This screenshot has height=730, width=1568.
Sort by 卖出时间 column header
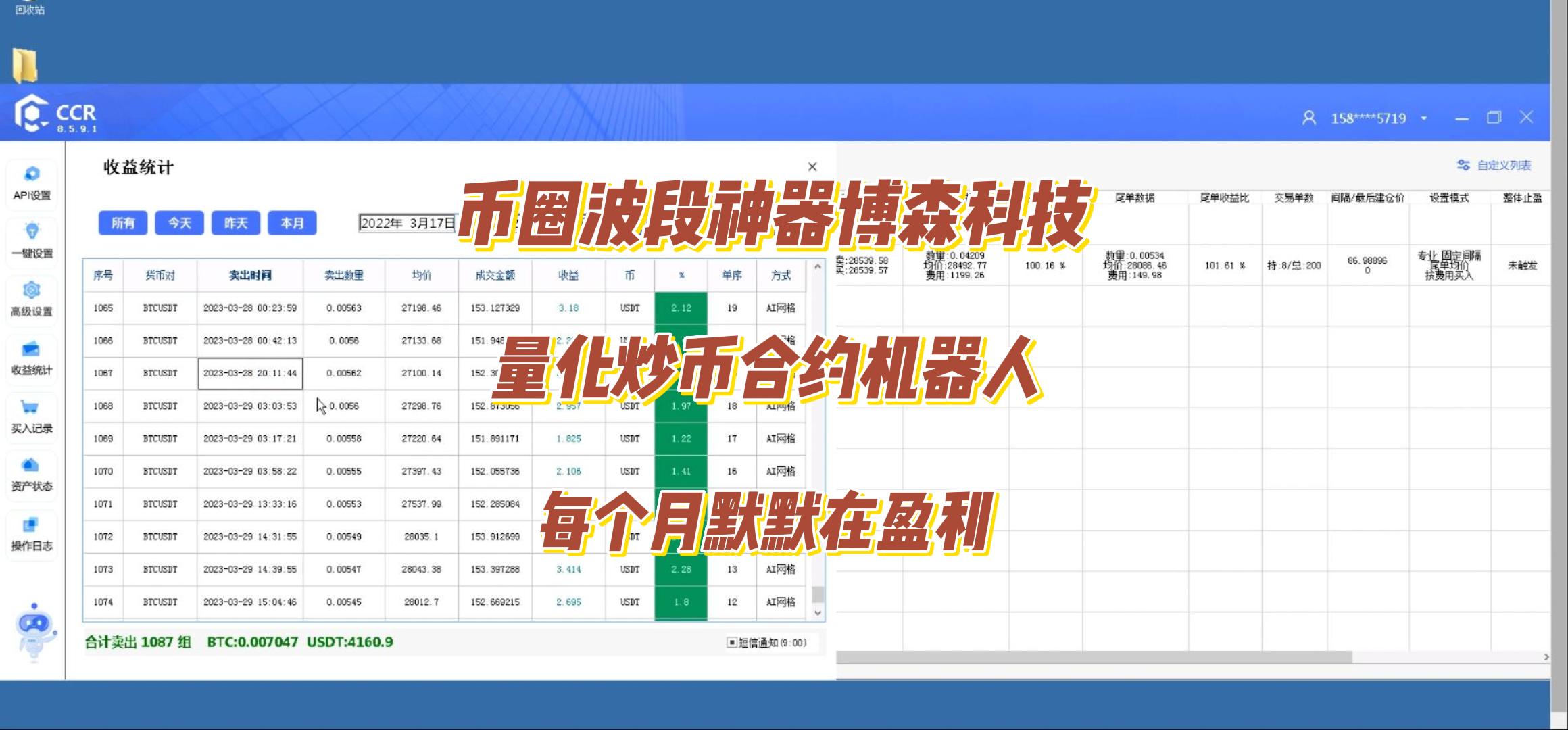(x=250, y=275)
